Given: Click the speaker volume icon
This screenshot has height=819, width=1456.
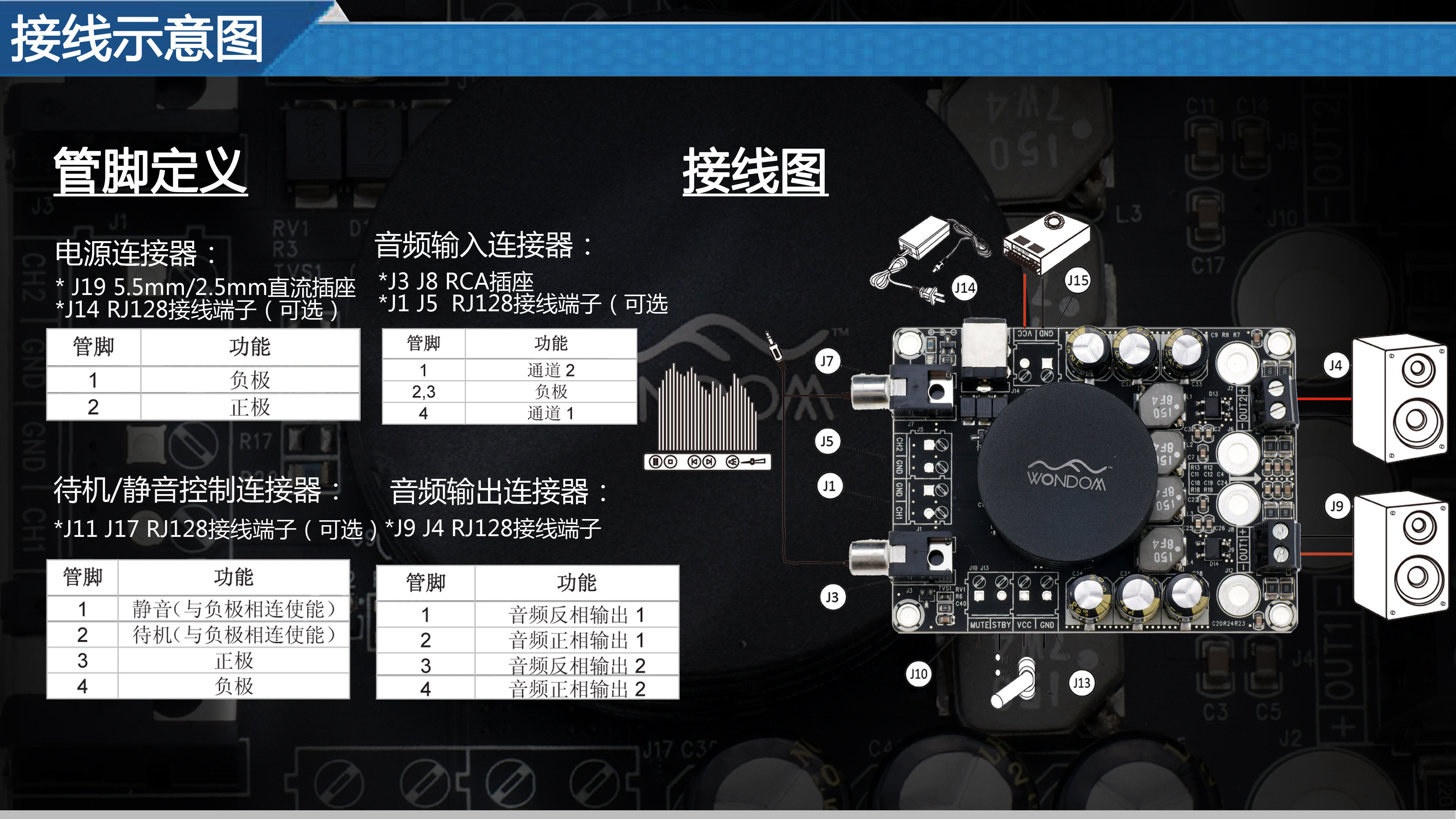Looking at the screenshot, I should tap(733, 462).
